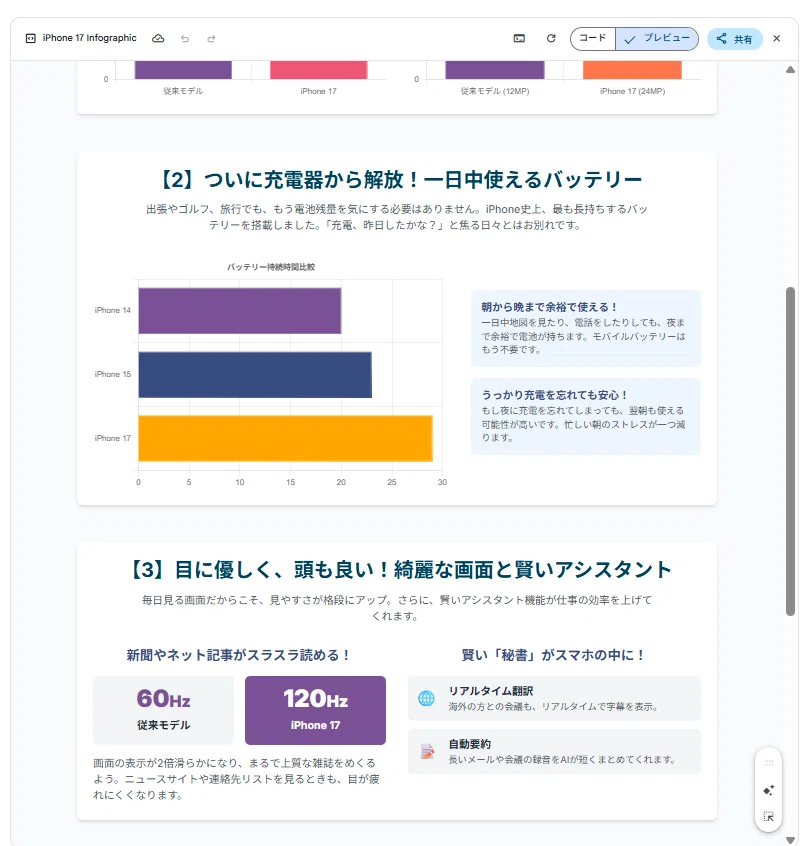Click the 朝から晩まで余裕で使える！ heading
Screen dimensions: 812x846
pyautogui.click(x=550, y=307)
